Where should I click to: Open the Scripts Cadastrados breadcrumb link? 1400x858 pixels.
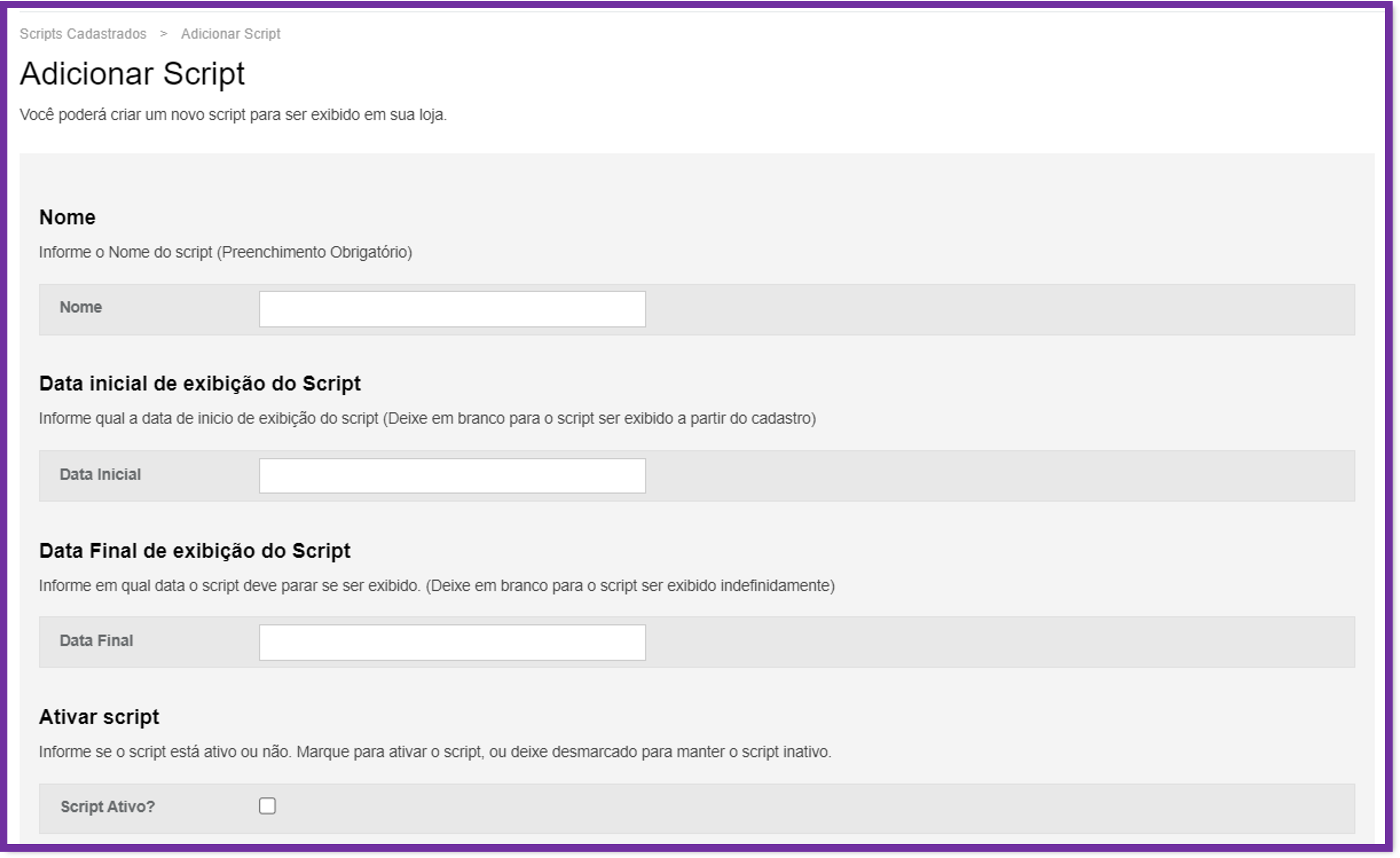point(83,34)
